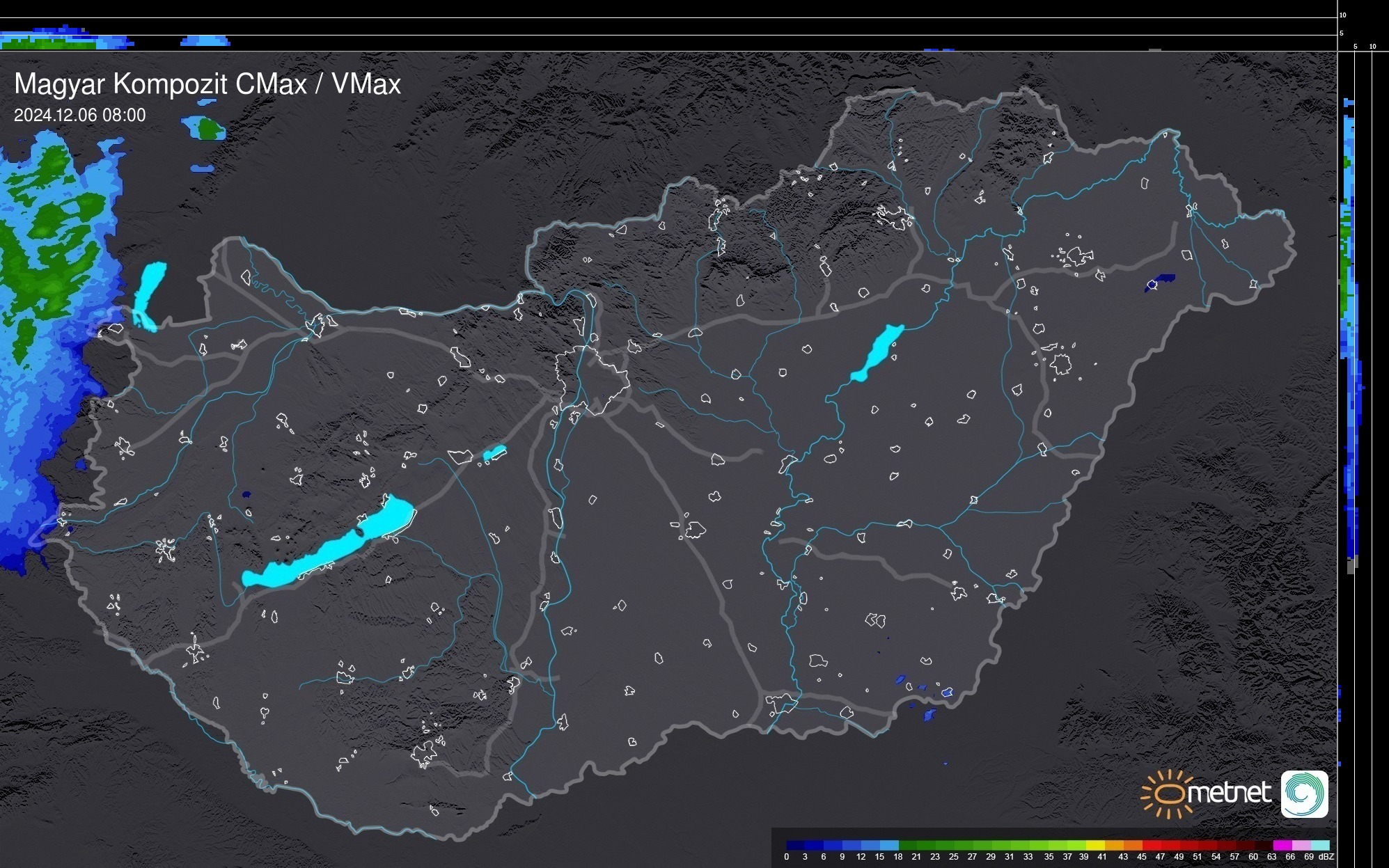
Task: Click the dBZ unit label in the legend
Action: 1326,857
